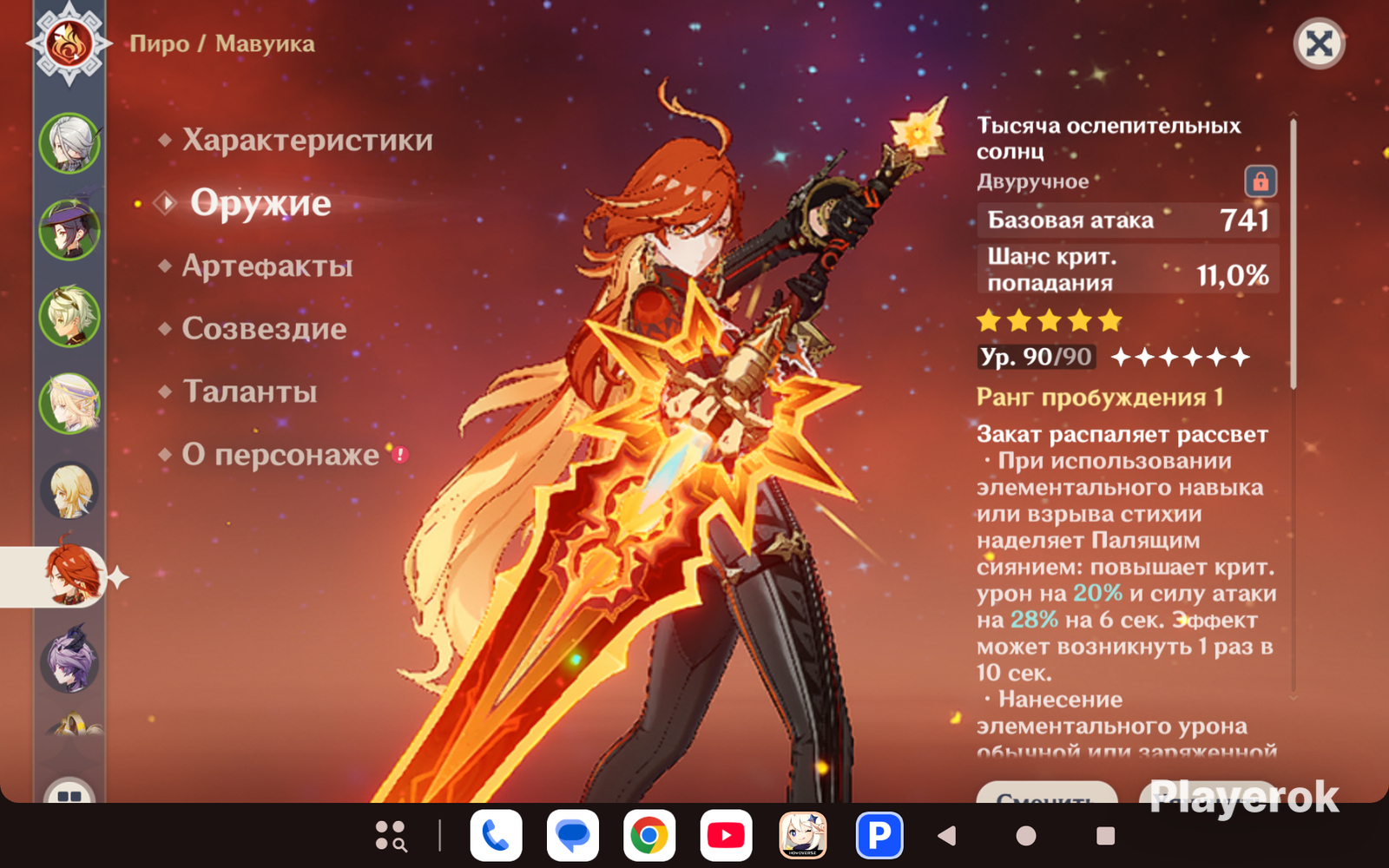Image resolution: width=1389 pixels, height=868 pixels.
Task: Open the Характеристики section
Action: click(307, 140)
